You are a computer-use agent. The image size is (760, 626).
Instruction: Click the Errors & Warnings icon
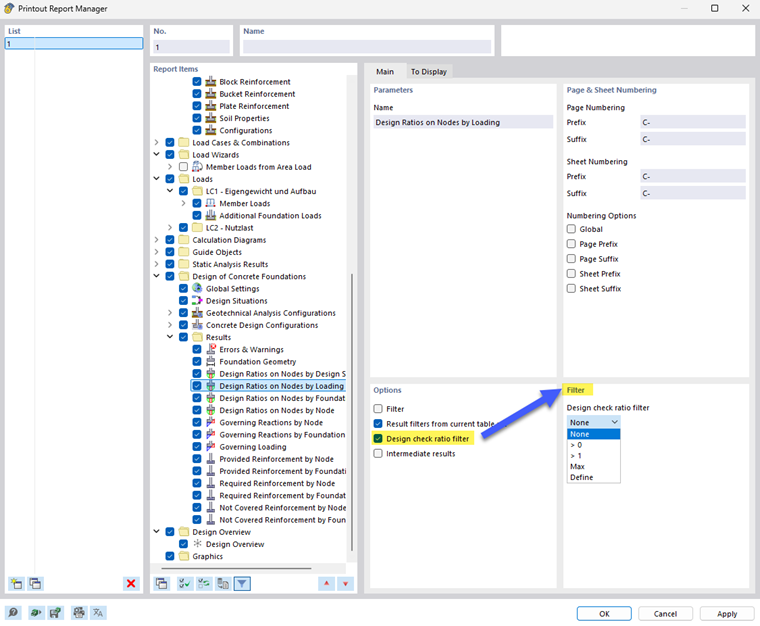(211, 349)
